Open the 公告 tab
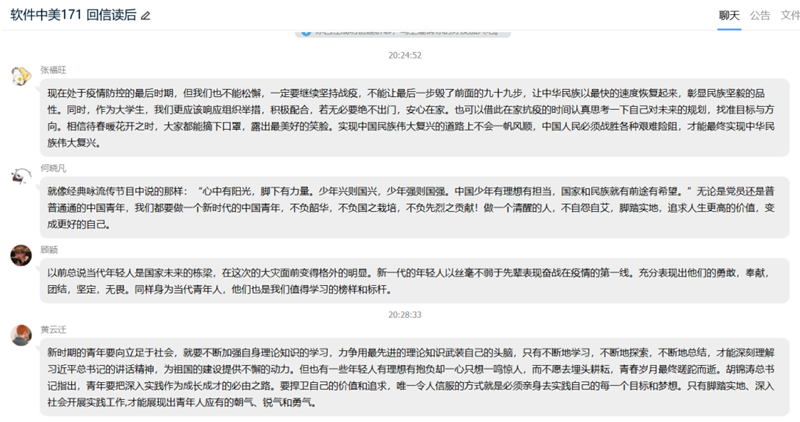Screen dimensions: 800x422 pyautogui.click(x=760, y=15)
